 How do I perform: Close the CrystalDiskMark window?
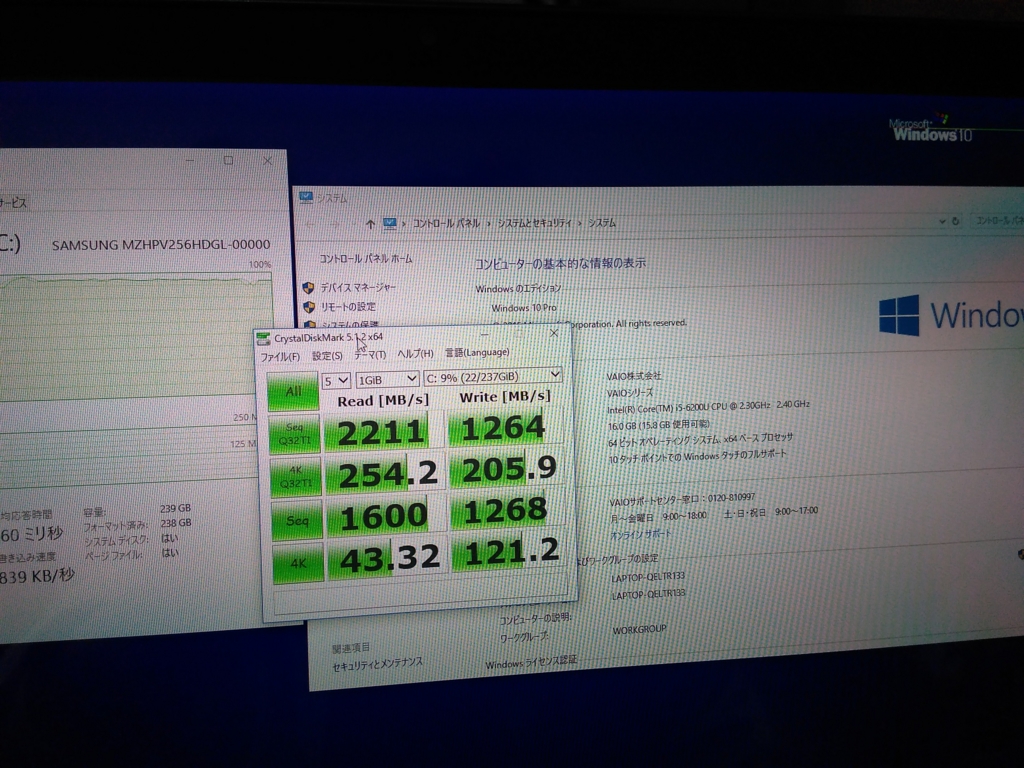[554, 333]
